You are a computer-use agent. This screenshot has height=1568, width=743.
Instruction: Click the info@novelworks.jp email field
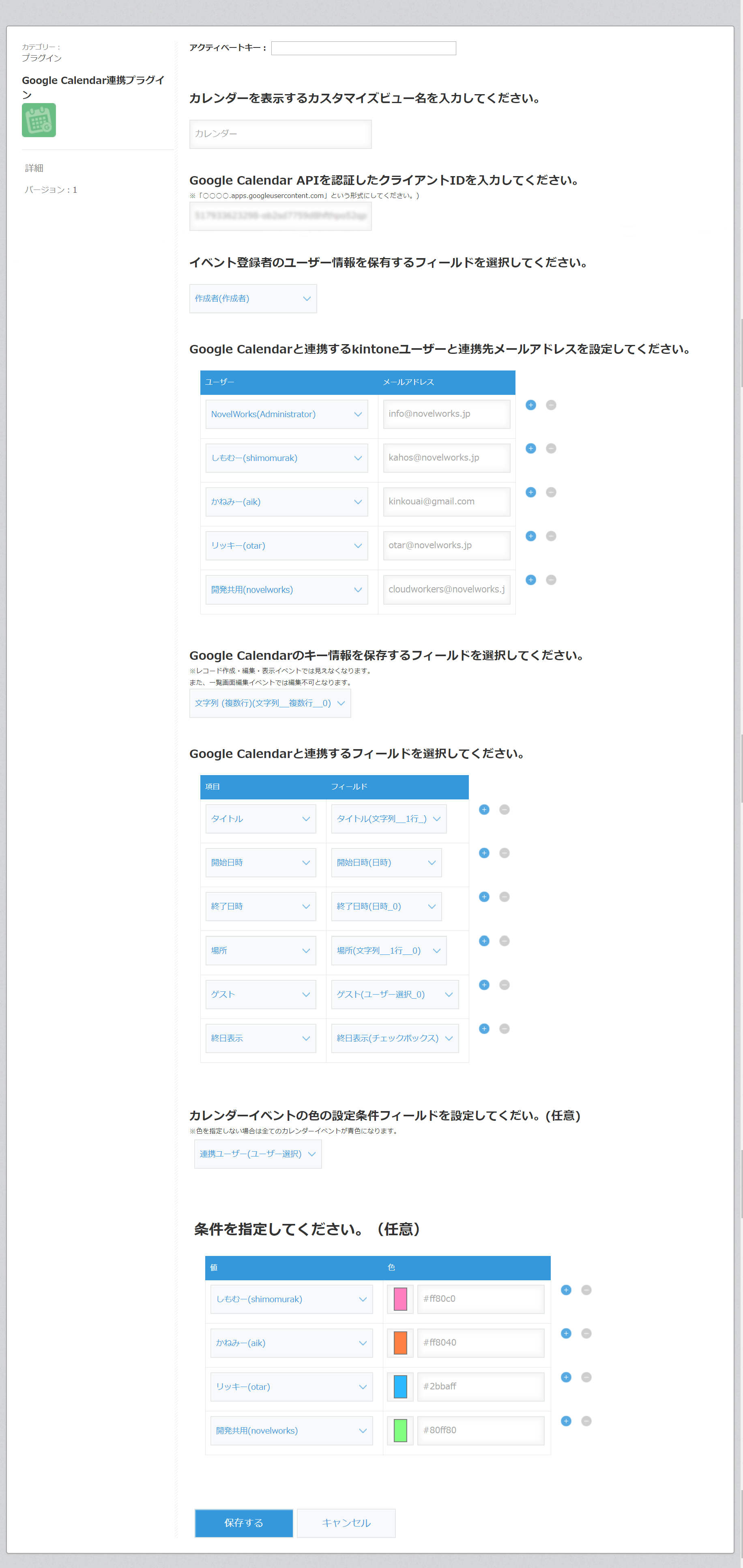pos(446,414)
